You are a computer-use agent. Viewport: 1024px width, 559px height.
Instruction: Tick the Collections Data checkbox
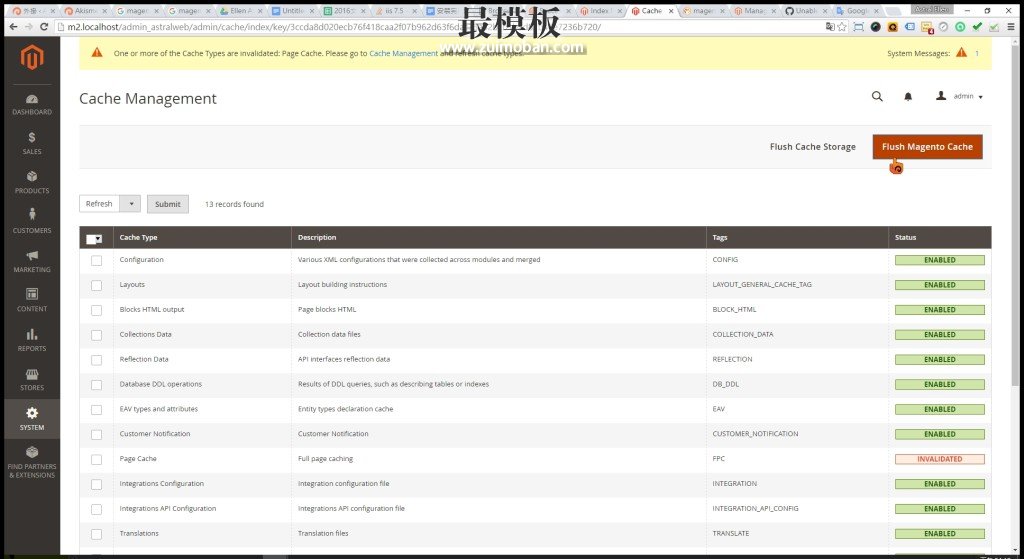[97, 335]
